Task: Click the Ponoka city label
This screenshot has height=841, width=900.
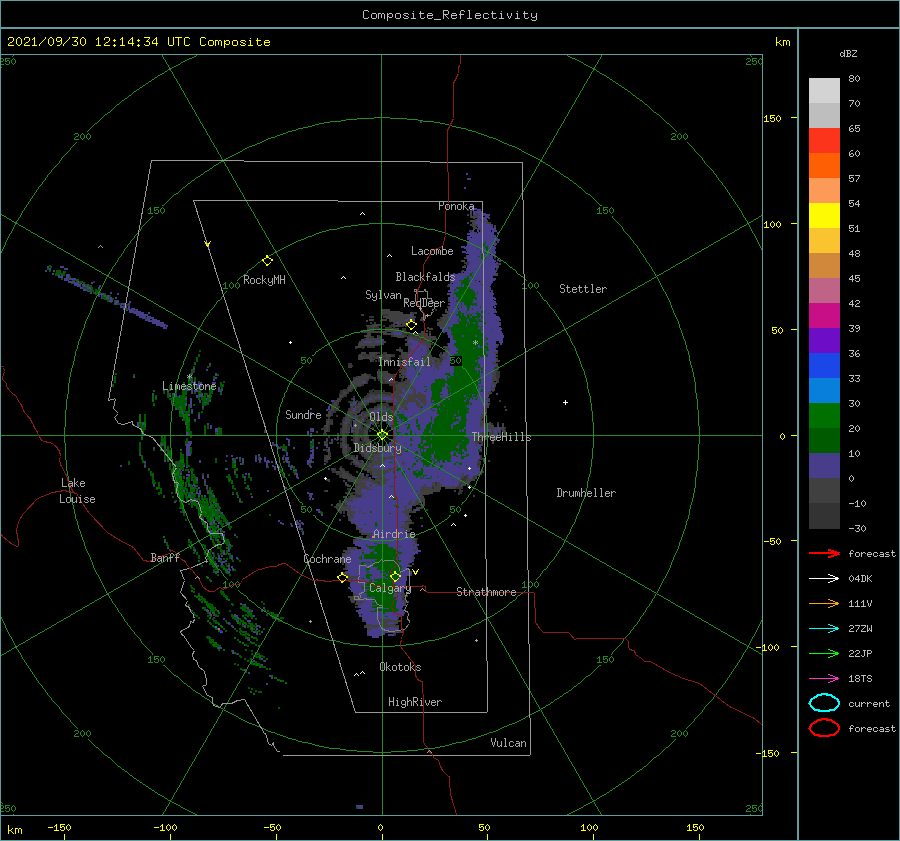Action: [456, 206]
